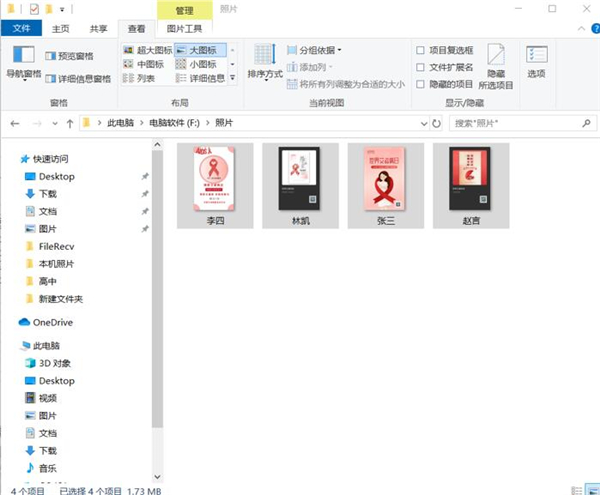Screen dimensions: 600x495
Task: Click the 导航窗格 navigation pane icon
Action: tap(23, 58)
